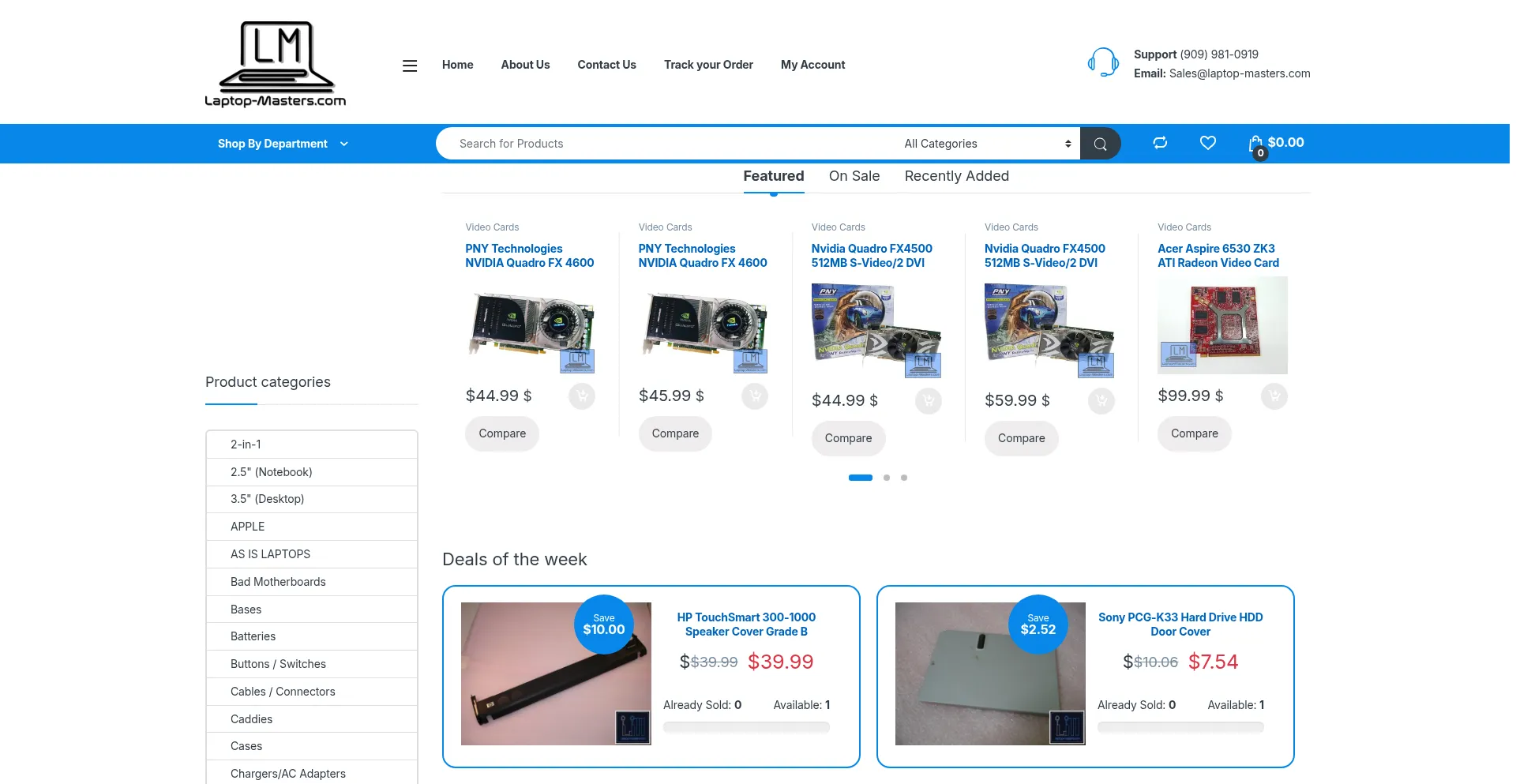This screenshot has height=784, width=1516.
Task: Open the hamburger menu next to the logo
Action: [410, 65]
